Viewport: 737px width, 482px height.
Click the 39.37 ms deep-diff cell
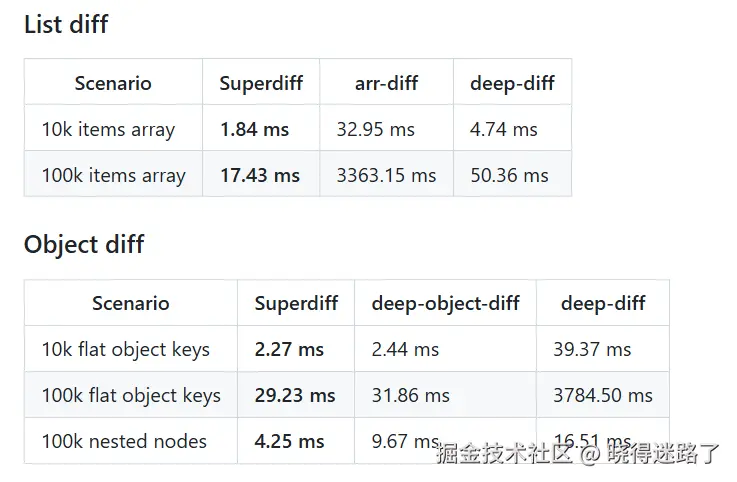click(592, 349)
